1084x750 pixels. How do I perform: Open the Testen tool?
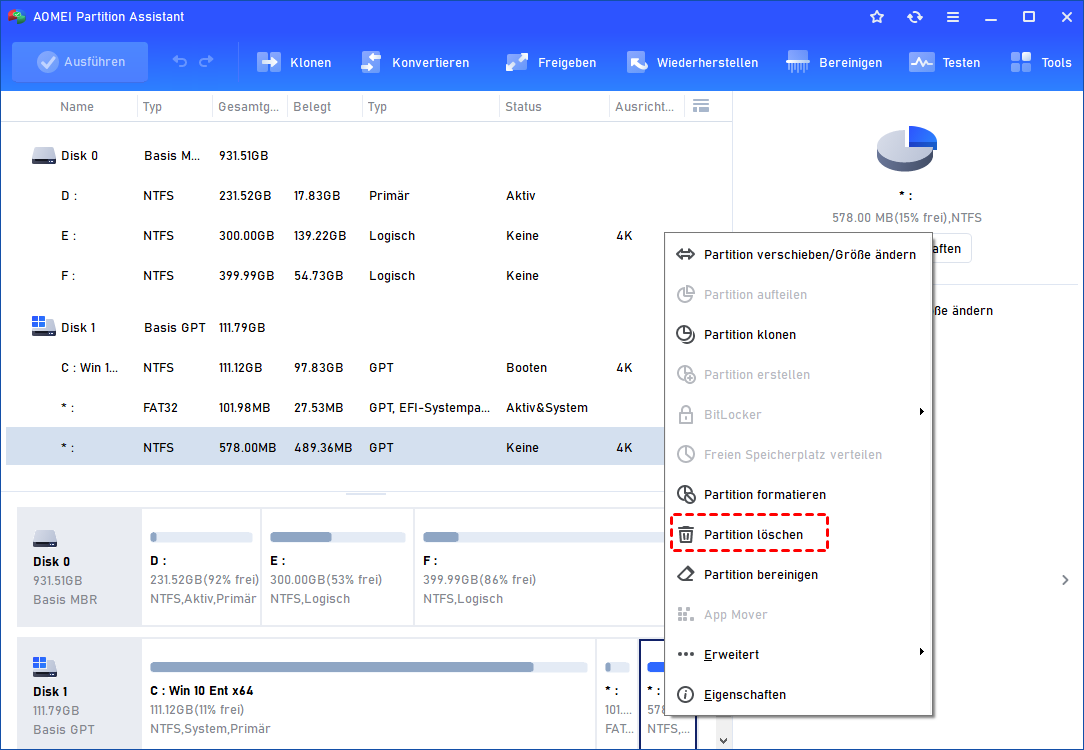coord(944,62)
